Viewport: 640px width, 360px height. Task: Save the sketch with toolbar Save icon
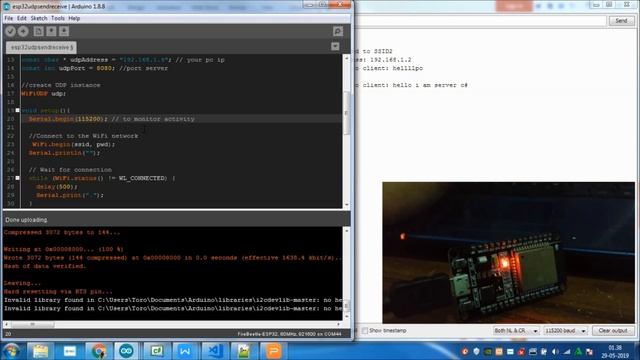pos(64,31)
